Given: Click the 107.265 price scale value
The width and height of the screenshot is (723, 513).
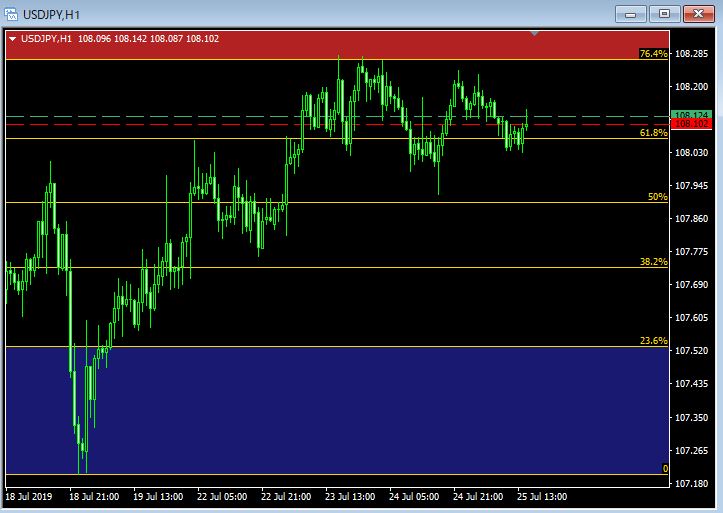Looking at the screenshot, I should tap(691, 450).
